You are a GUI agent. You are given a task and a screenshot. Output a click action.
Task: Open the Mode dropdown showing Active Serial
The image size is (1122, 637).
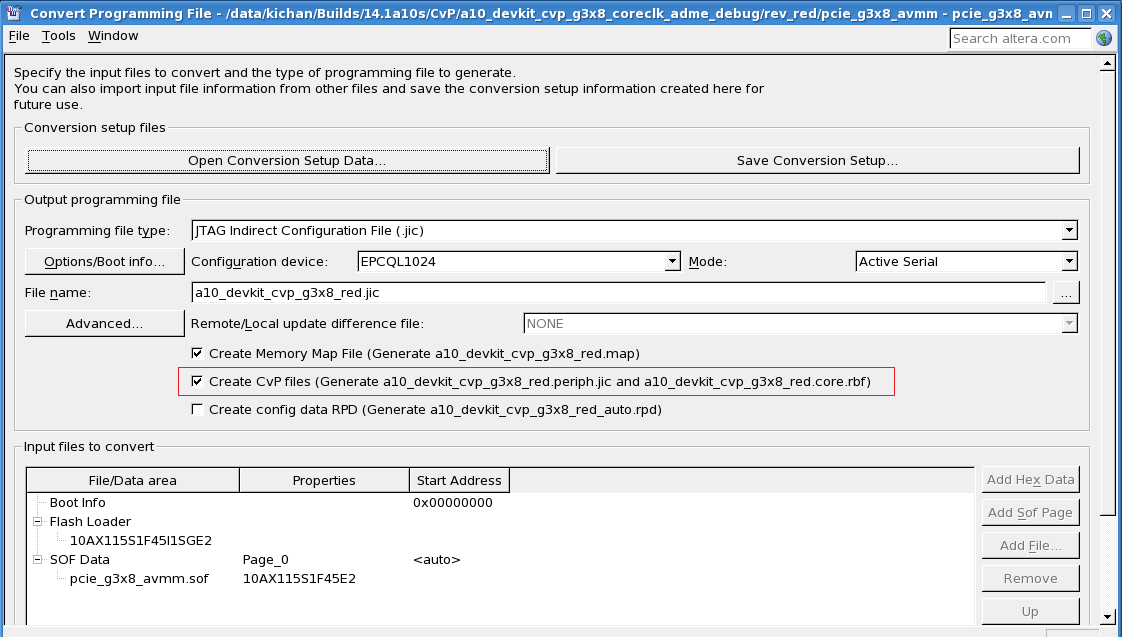(x=1069, y=262)
